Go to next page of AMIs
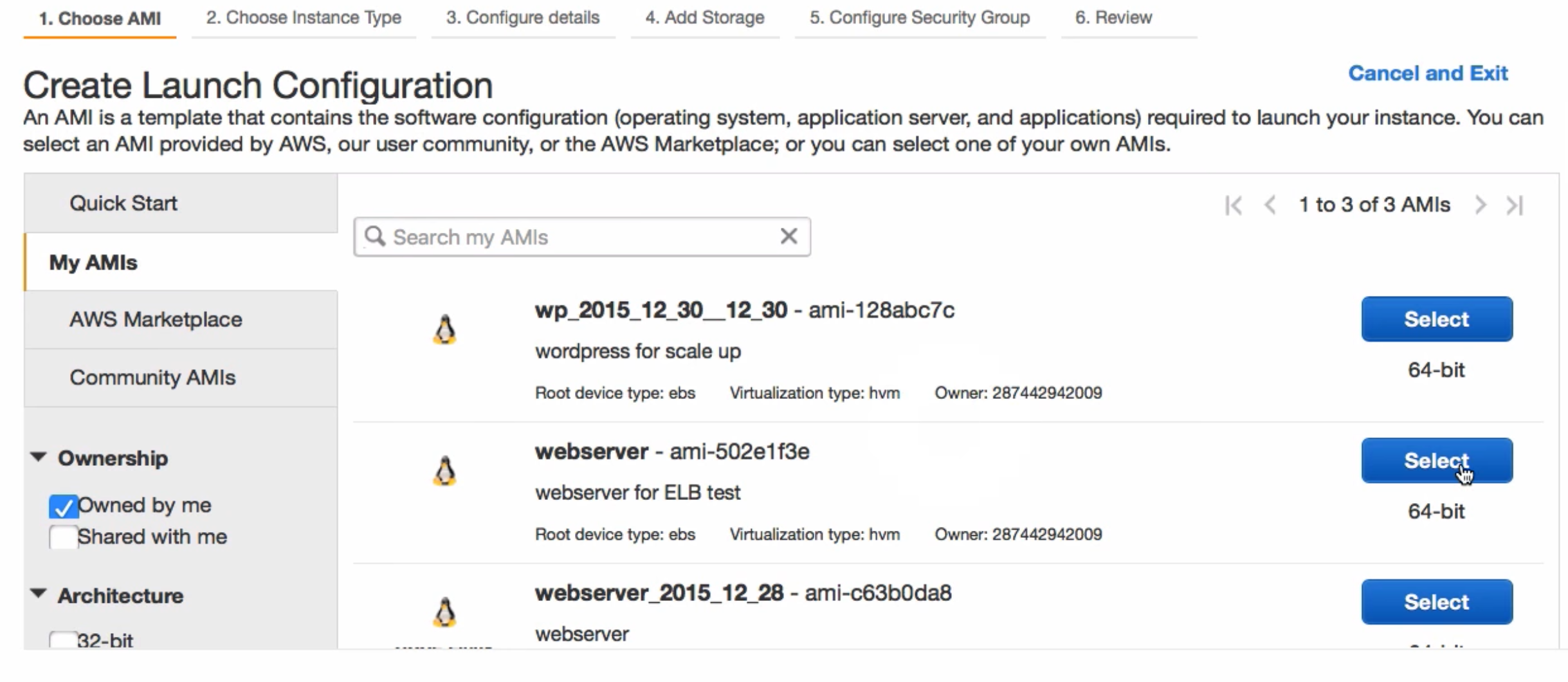The image size is (1568, 682). (1480, 205)
